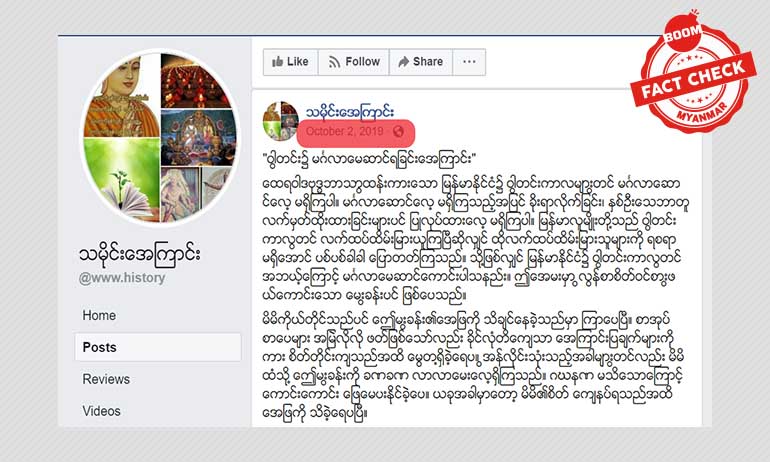Click the Like thumbs-up button

pyautogui.click(x=290, y=62)
